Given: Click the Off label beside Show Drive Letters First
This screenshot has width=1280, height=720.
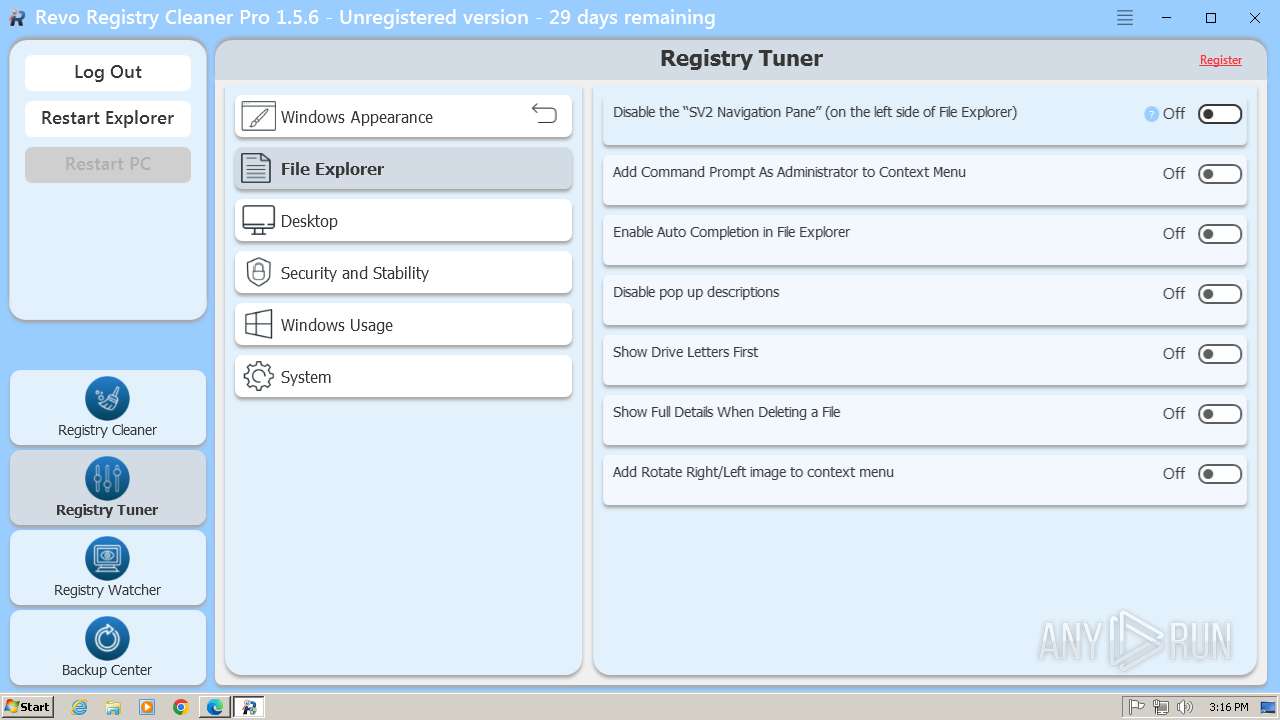Looking at the screenshot, I should (x=1174, y=354).
